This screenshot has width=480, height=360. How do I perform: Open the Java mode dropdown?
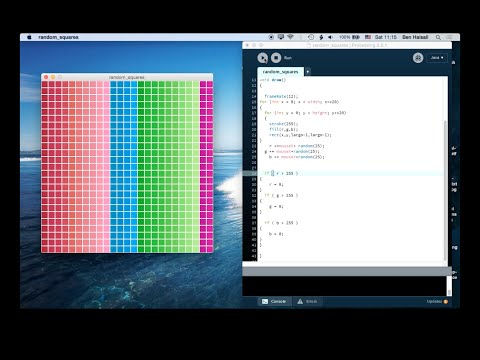437,58
